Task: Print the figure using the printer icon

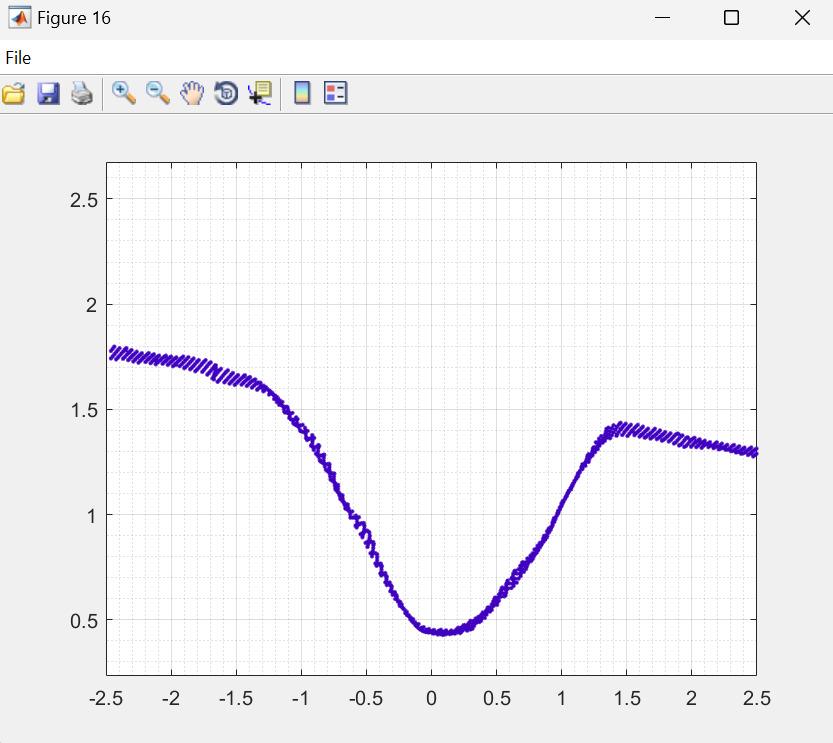Action: pyautogui.click(x=82, y=93)
